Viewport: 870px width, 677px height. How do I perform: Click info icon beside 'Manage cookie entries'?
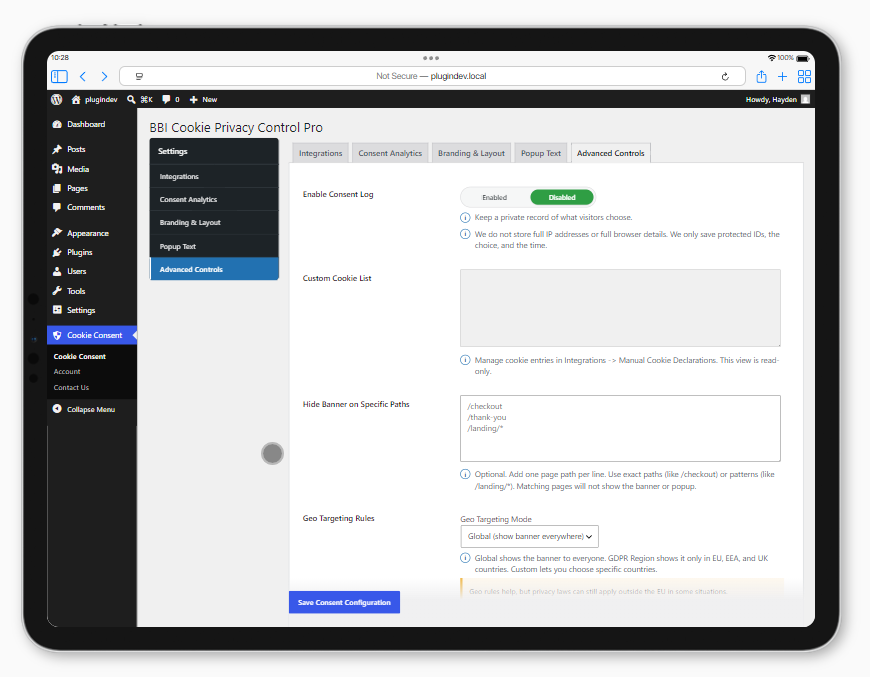pos(465,360)
